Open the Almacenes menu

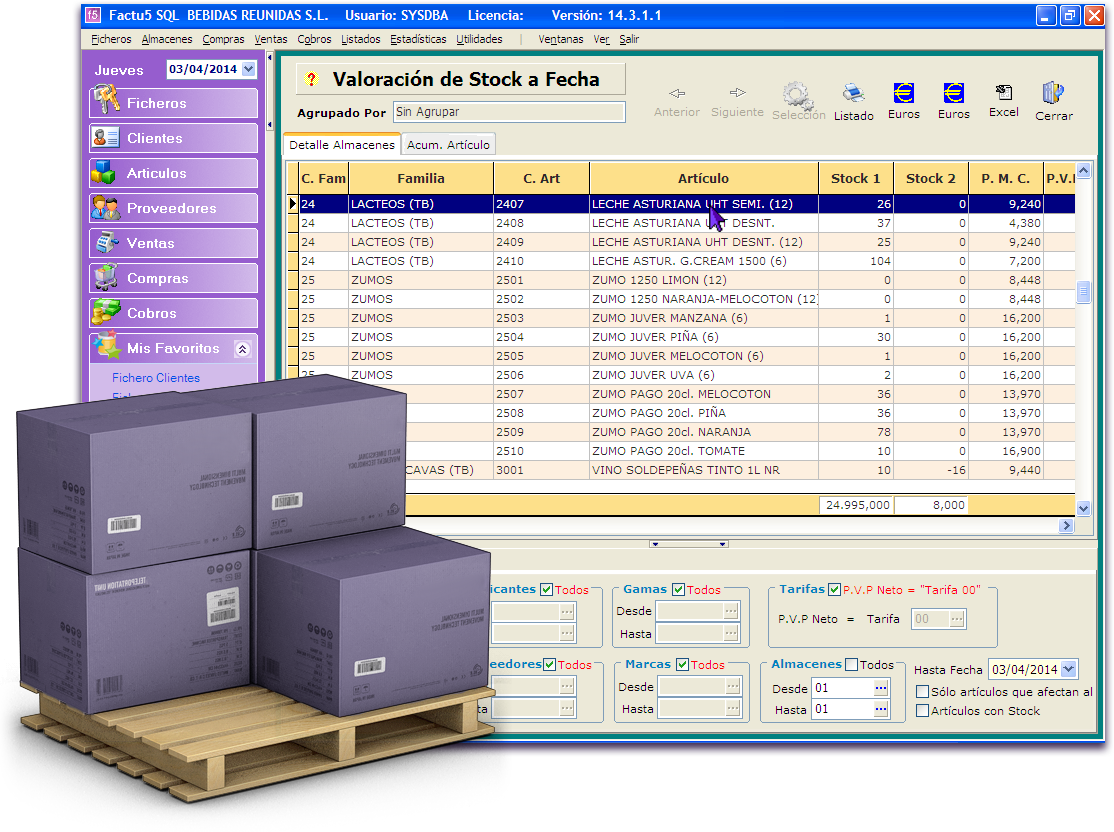point(166,39)
